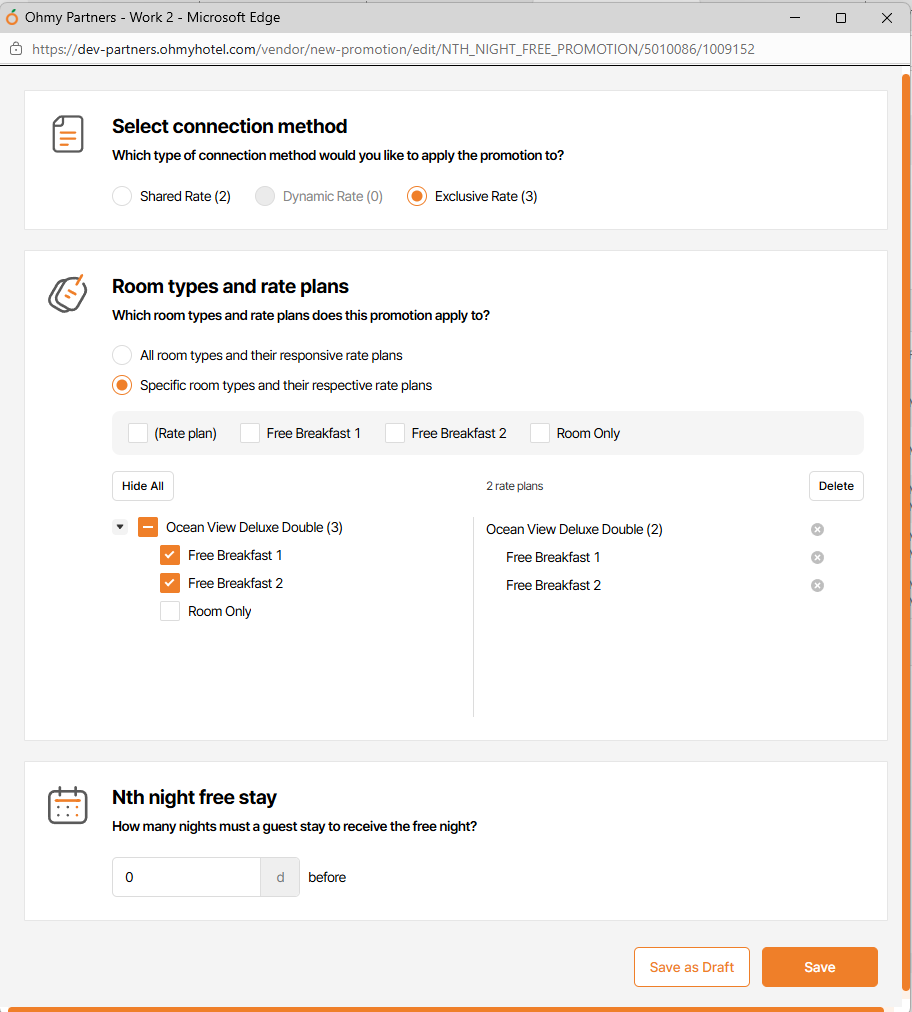
Task: Uncheck Free Breakfast 1 under Ocean View Deluxe Double
Action: 170,555
